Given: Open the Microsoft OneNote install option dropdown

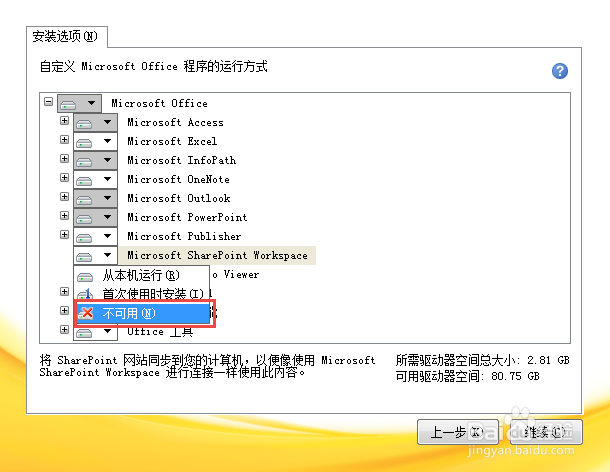Looking at the screenshot, I should pyautogui.click(x=95, y=179).
